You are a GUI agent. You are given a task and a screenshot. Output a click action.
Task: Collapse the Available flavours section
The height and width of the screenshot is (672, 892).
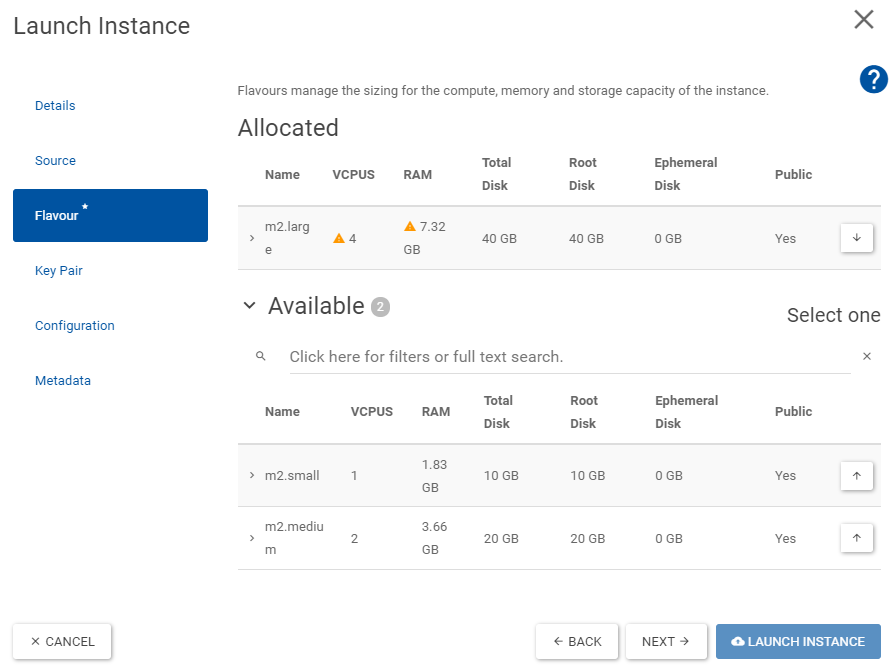pos(250,306)
